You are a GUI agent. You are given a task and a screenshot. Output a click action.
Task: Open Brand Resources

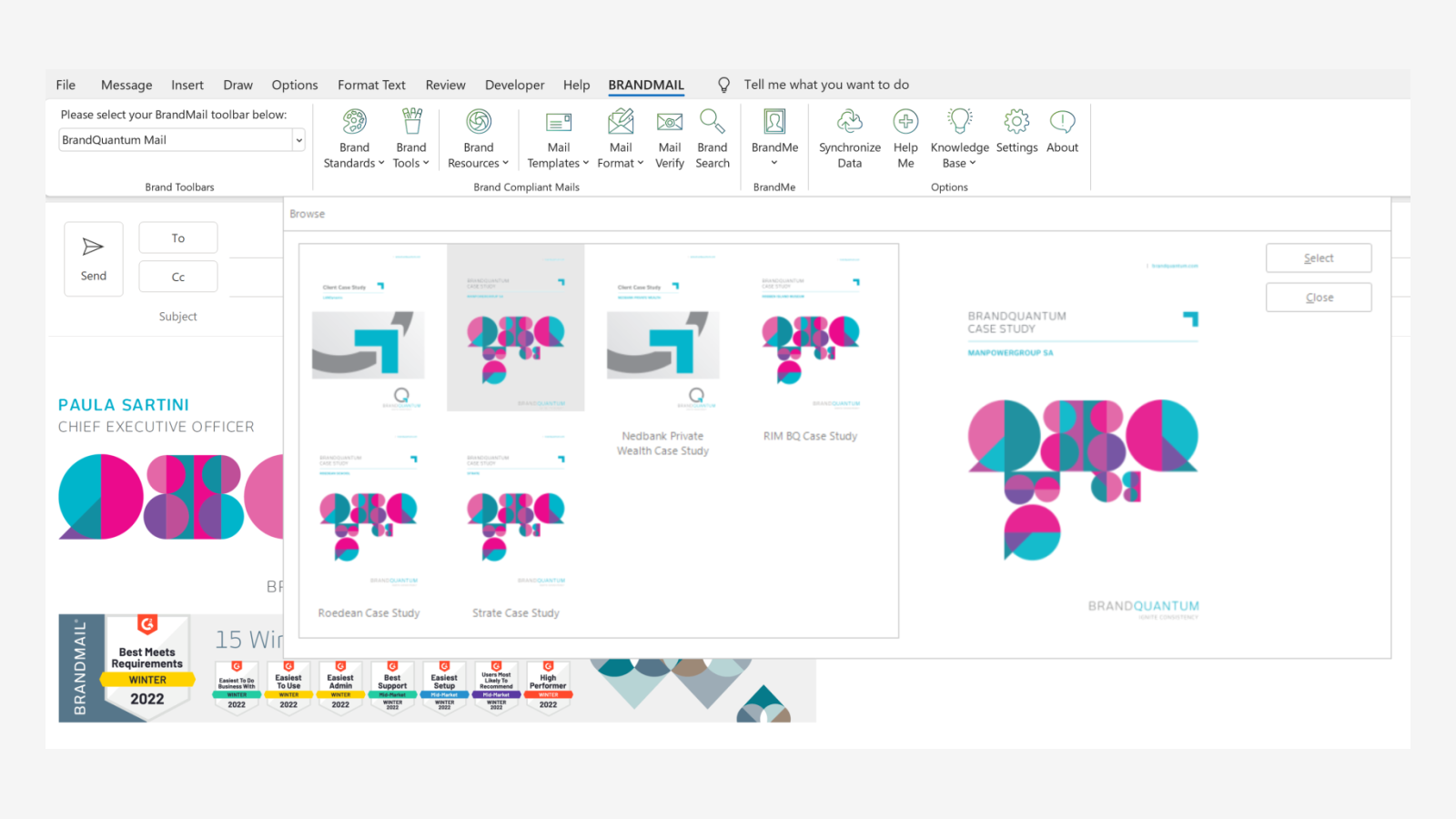click(478, 137)
